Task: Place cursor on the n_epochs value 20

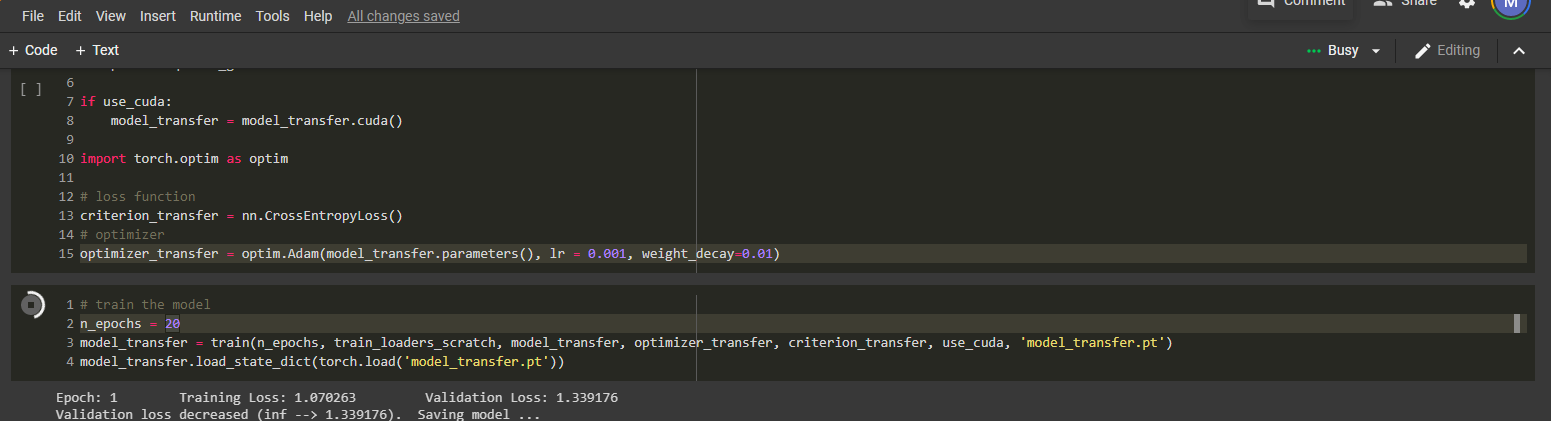Action: click(x=173, y=324)
